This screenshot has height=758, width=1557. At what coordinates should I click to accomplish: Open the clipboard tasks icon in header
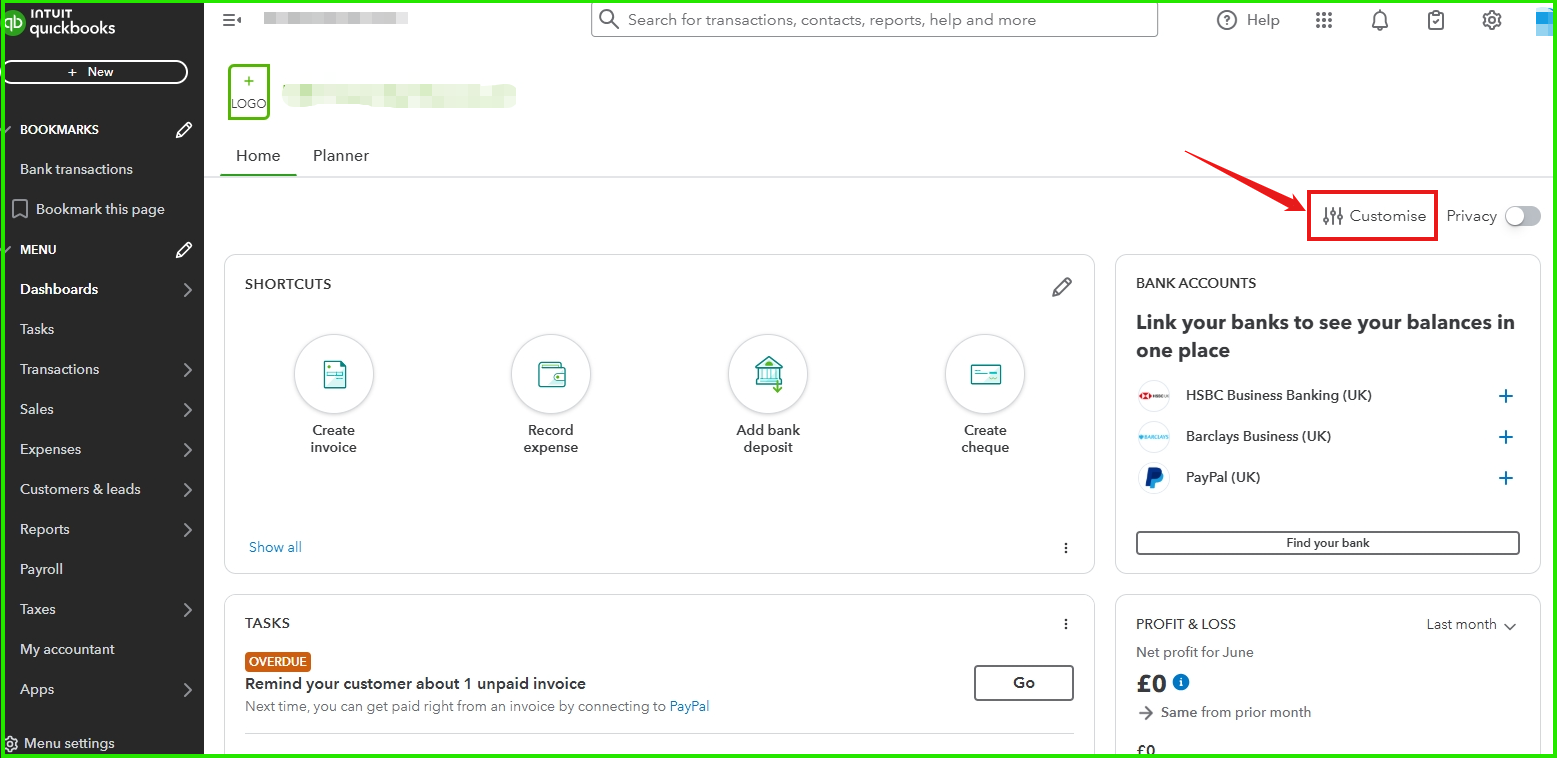(1436, 20)
